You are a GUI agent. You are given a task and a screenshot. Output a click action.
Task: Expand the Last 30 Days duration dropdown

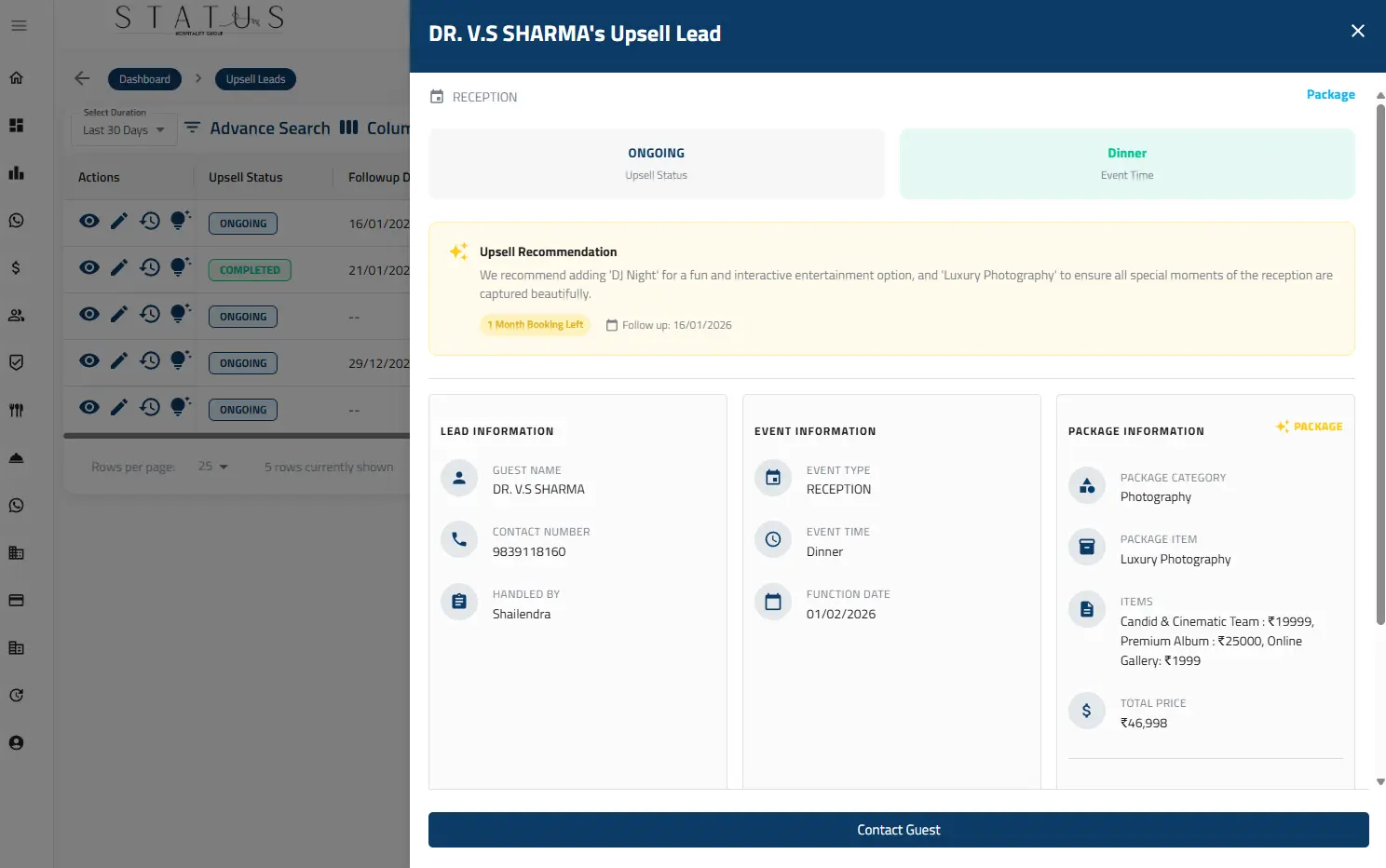pyautogui.click(x=123, y=130)
